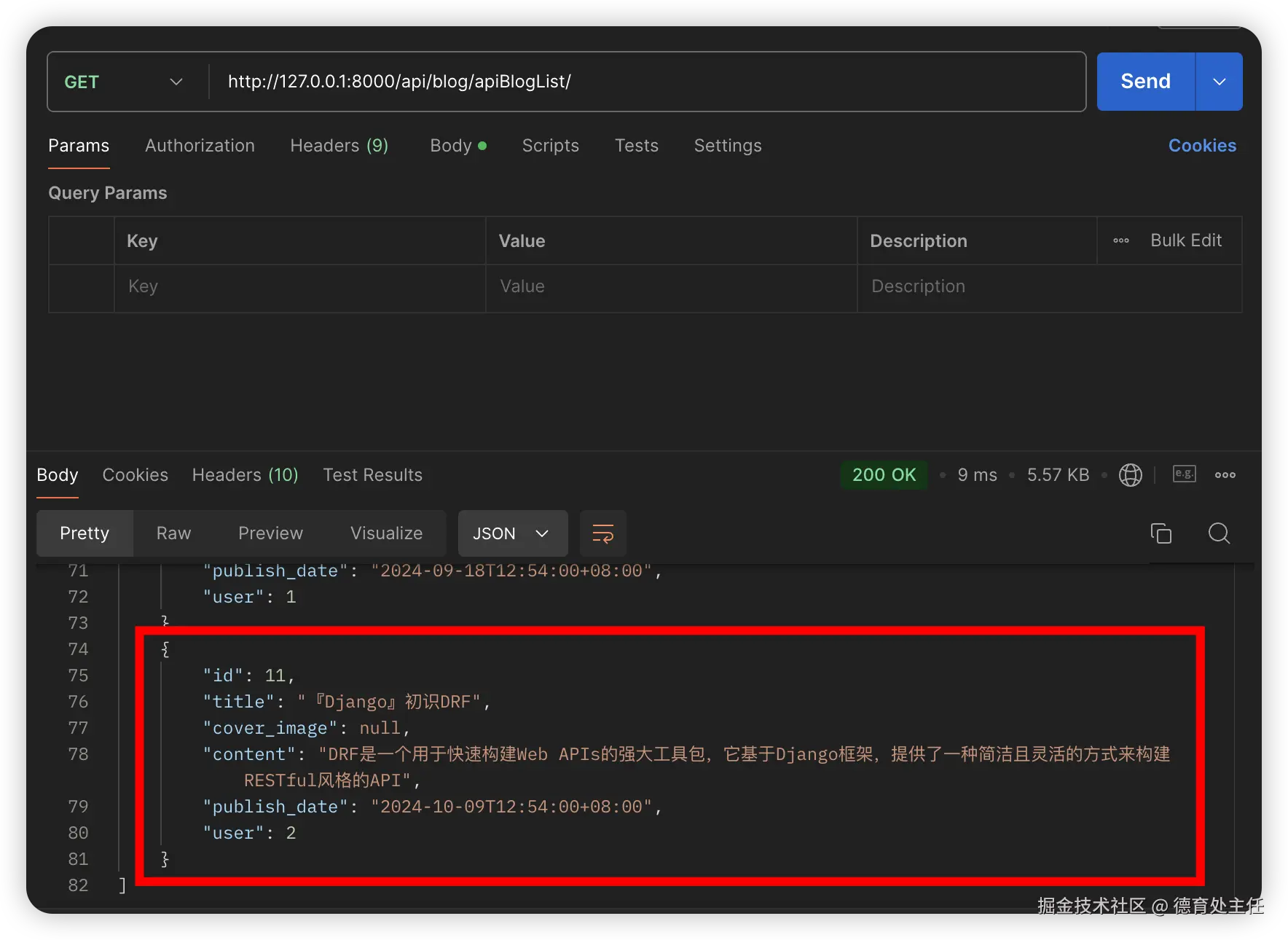Viewport: 1288px width, 940px height.
Task: Open the JSON format dropdown
Action: (512, 533)
